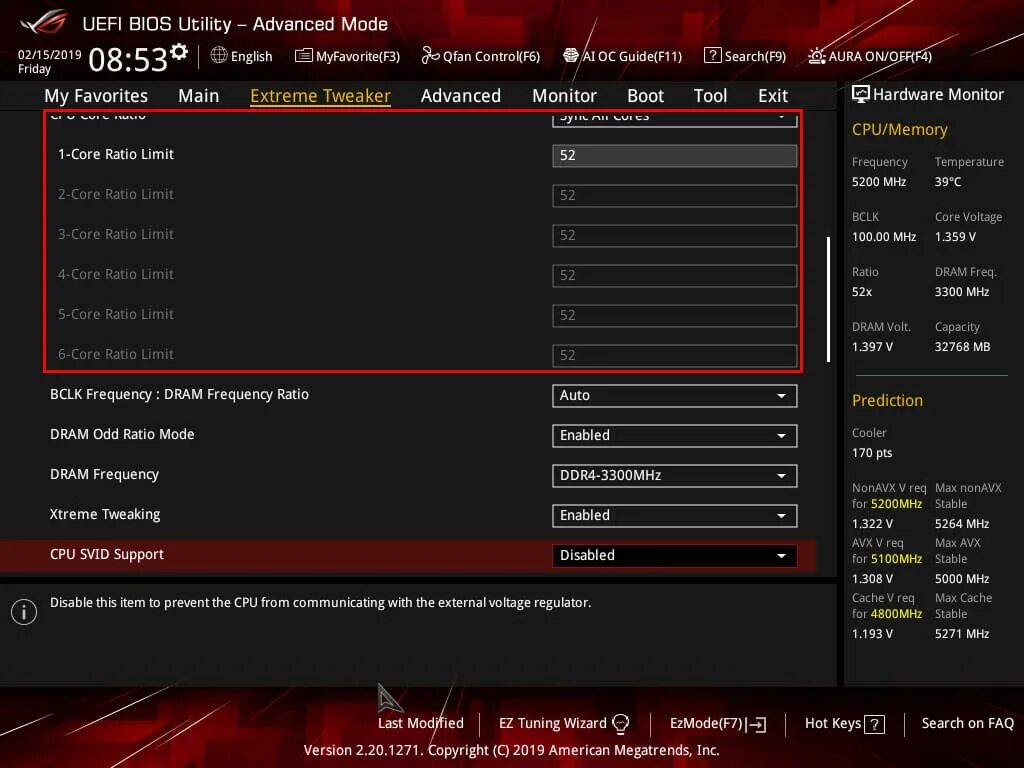Click the Hardware Monitor screen icon

(860, 94)
